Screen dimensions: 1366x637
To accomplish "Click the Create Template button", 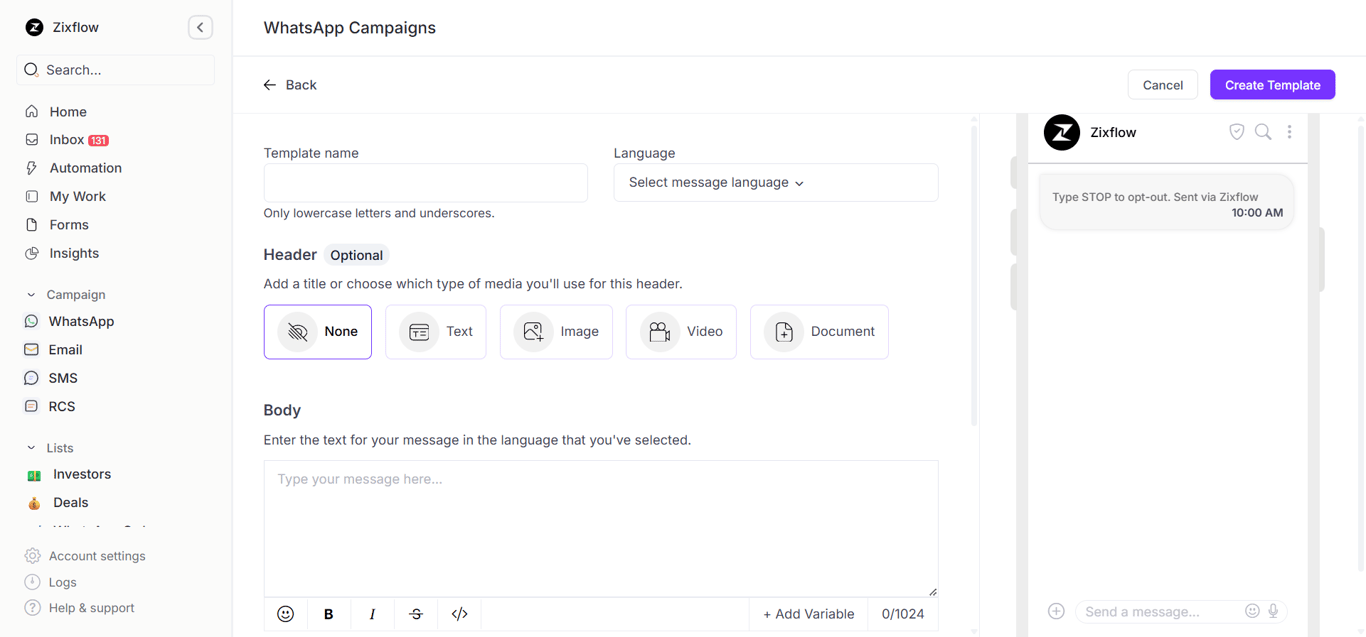I will point(1272,84).
